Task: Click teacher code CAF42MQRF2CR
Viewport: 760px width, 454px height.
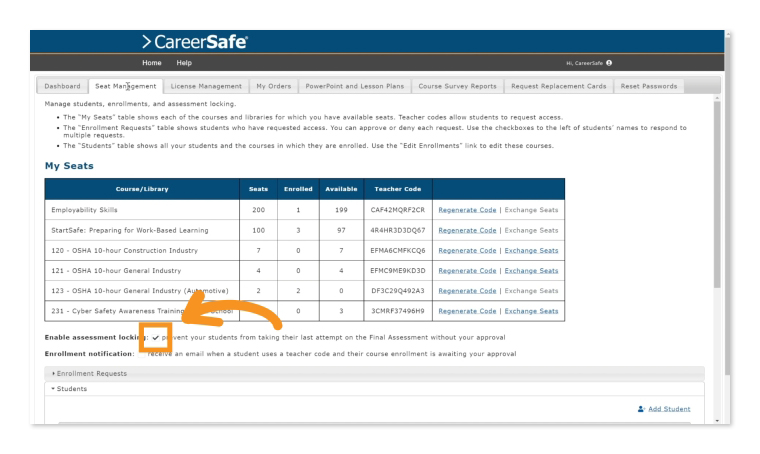Action: (397, 210)
